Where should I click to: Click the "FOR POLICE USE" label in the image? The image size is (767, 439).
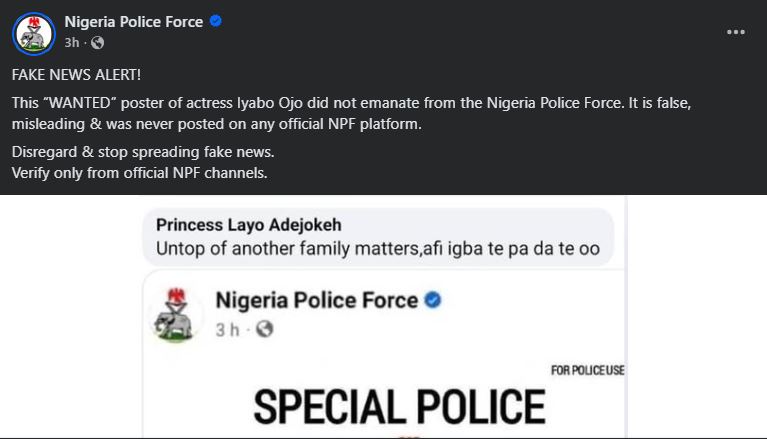click(587, 371)
